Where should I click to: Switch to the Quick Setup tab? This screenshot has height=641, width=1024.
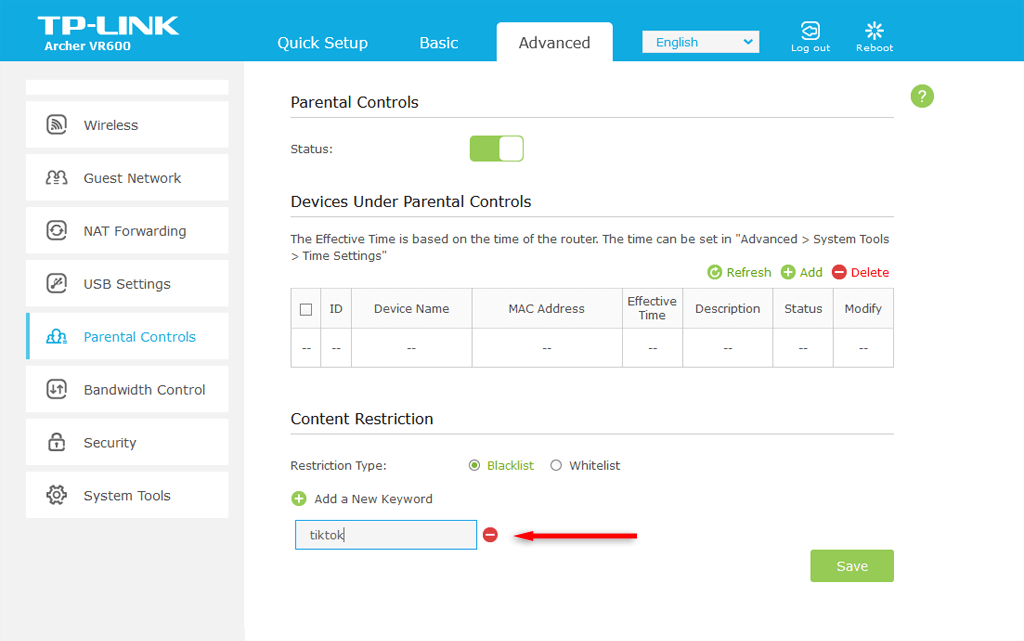[x=322, y=43]
